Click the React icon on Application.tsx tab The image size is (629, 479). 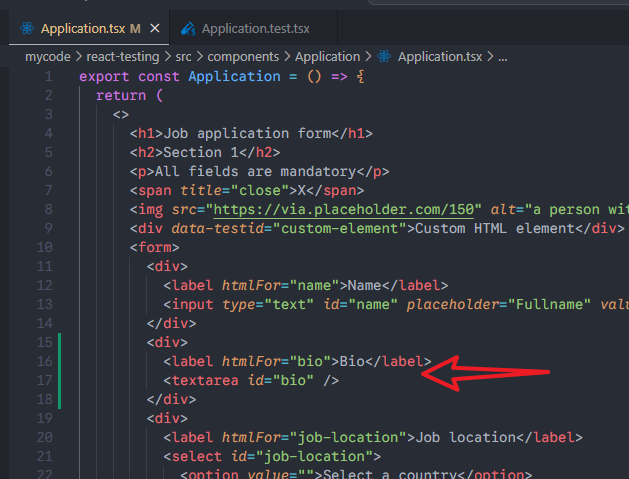click(x=27, y=28)
